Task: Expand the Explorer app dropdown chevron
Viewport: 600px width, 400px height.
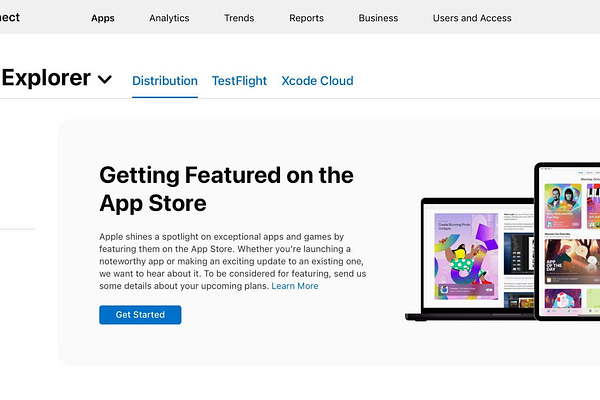Action: point(104,79)
